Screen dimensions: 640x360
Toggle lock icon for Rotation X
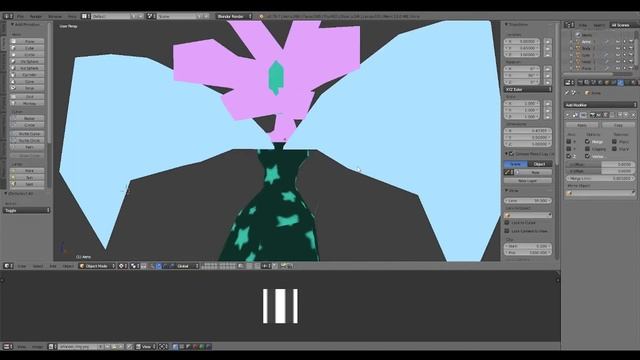[x=548, y=69]
